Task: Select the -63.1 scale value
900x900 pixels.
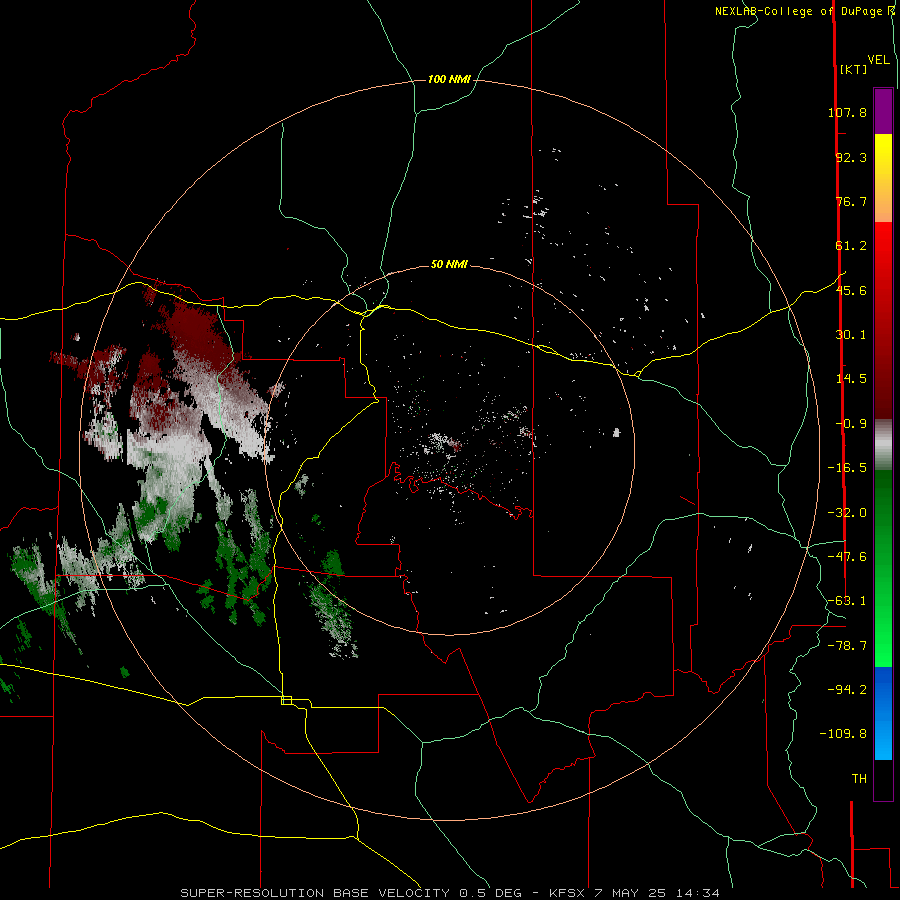Action: pos(847,601)
